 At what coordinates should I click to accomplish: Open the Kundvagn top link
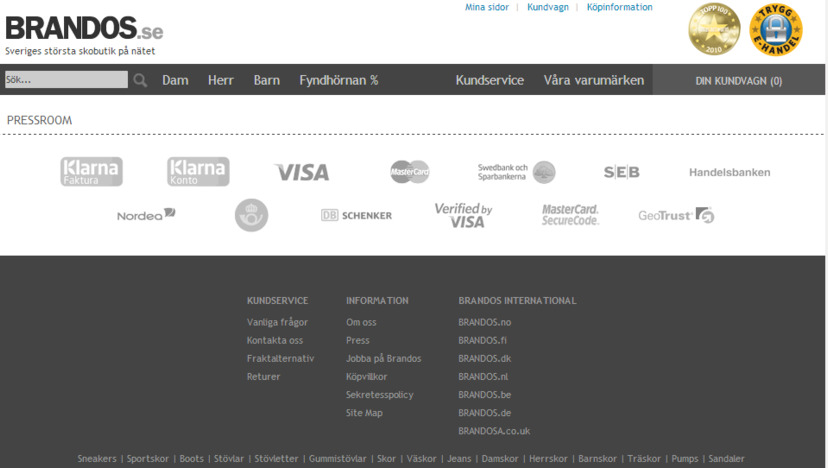tap(548, 7)
